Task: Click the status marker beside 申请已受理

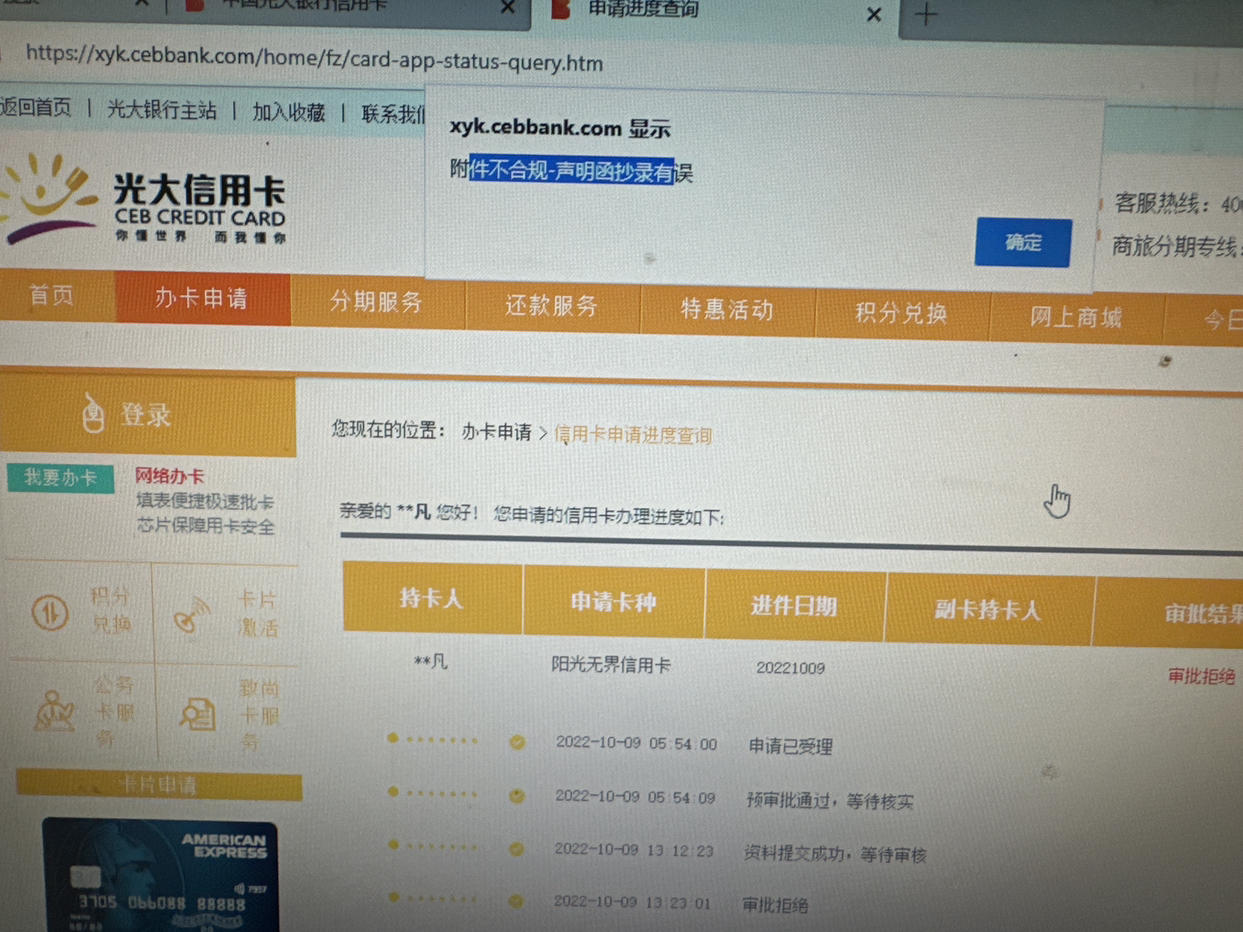Action: pyautogui.click(x=517, y=742)
